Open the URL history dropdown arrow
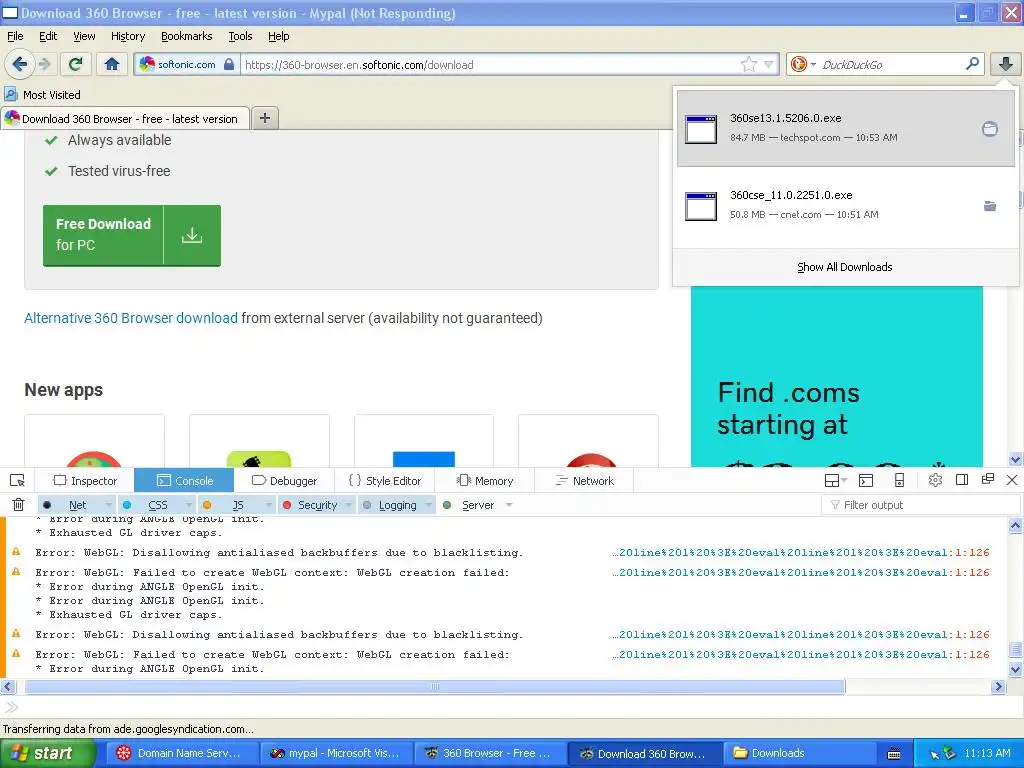1024x768 pixels. click(768, 64)
